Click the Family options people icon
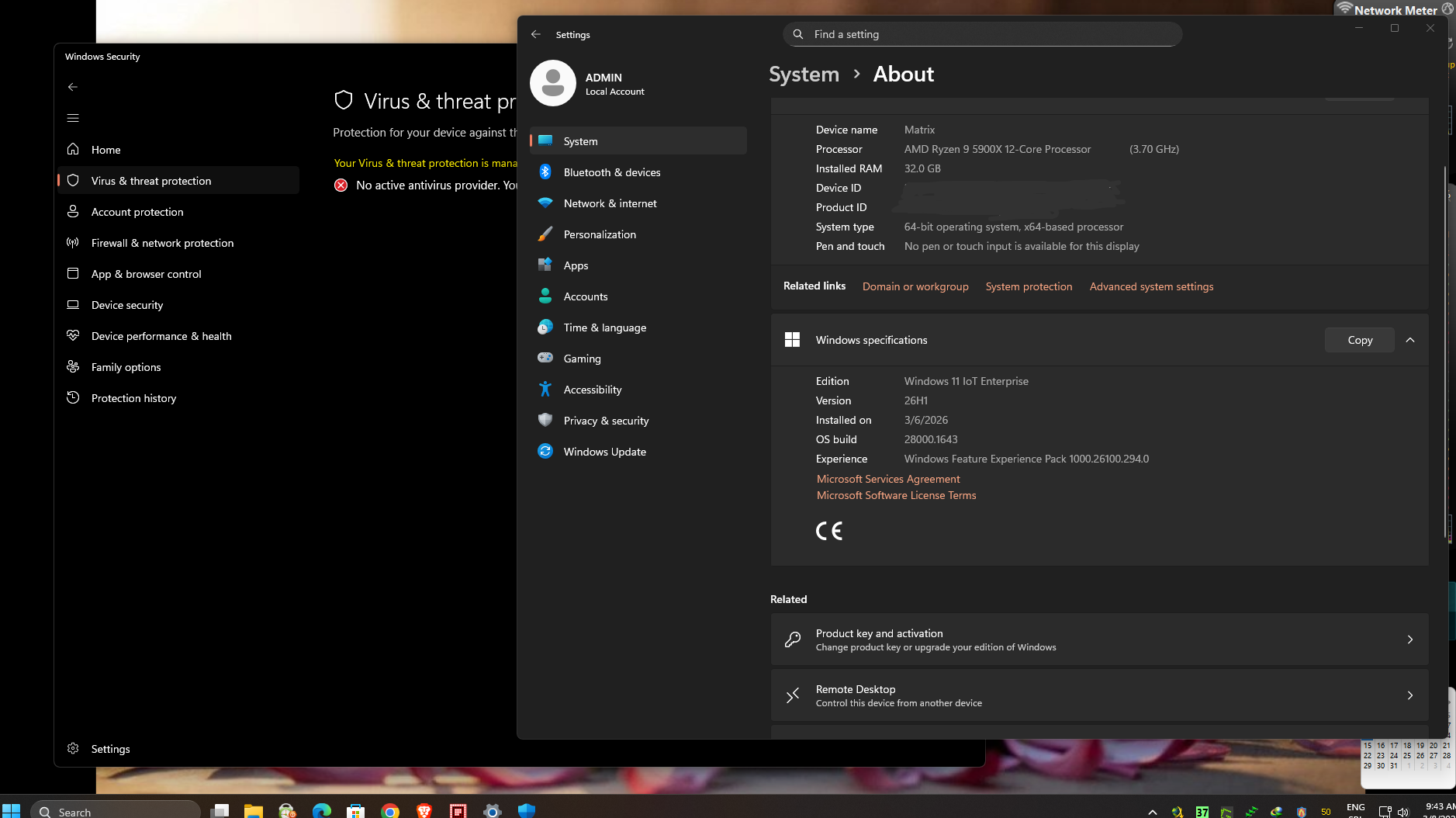 point(73,366)
